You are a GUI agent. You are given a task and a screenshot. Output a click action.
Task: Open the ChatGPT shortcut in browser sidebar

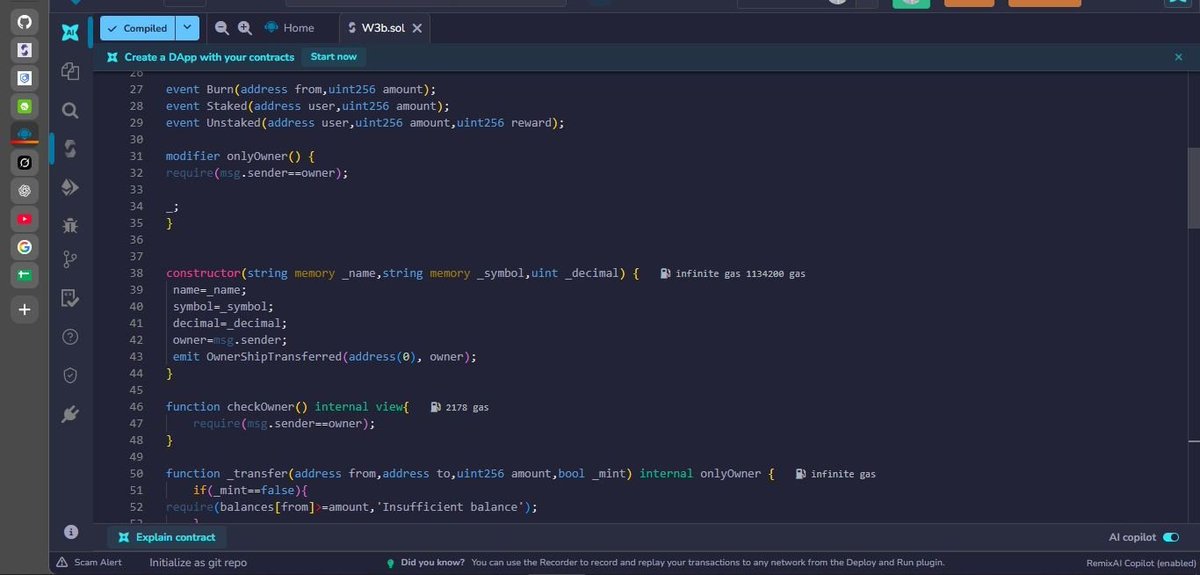pyautogui.click(x=25, y=190)
